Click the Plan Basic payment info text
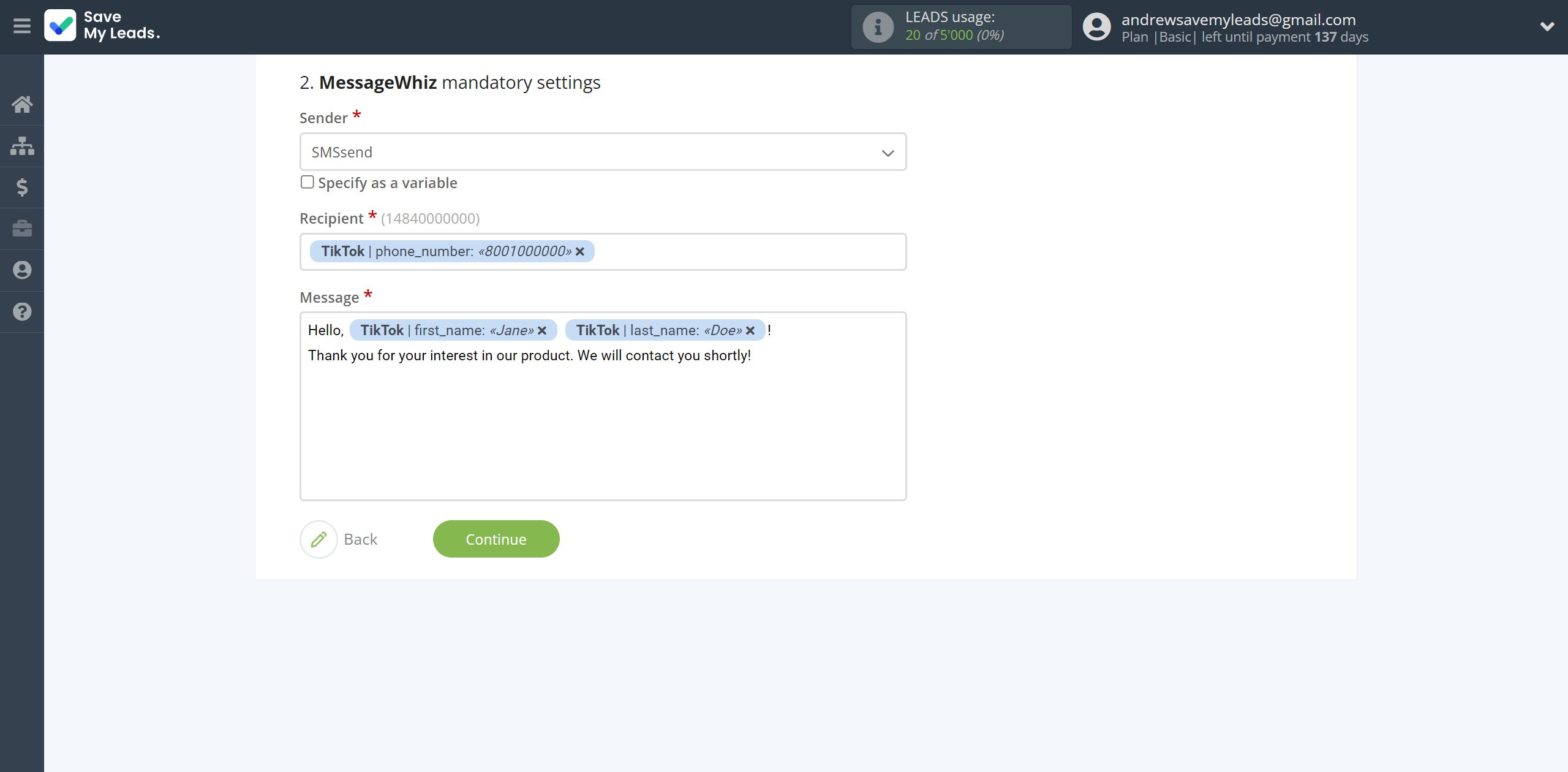The width and height of the screenshot is (1568, 772). [x=1245, y=37]
